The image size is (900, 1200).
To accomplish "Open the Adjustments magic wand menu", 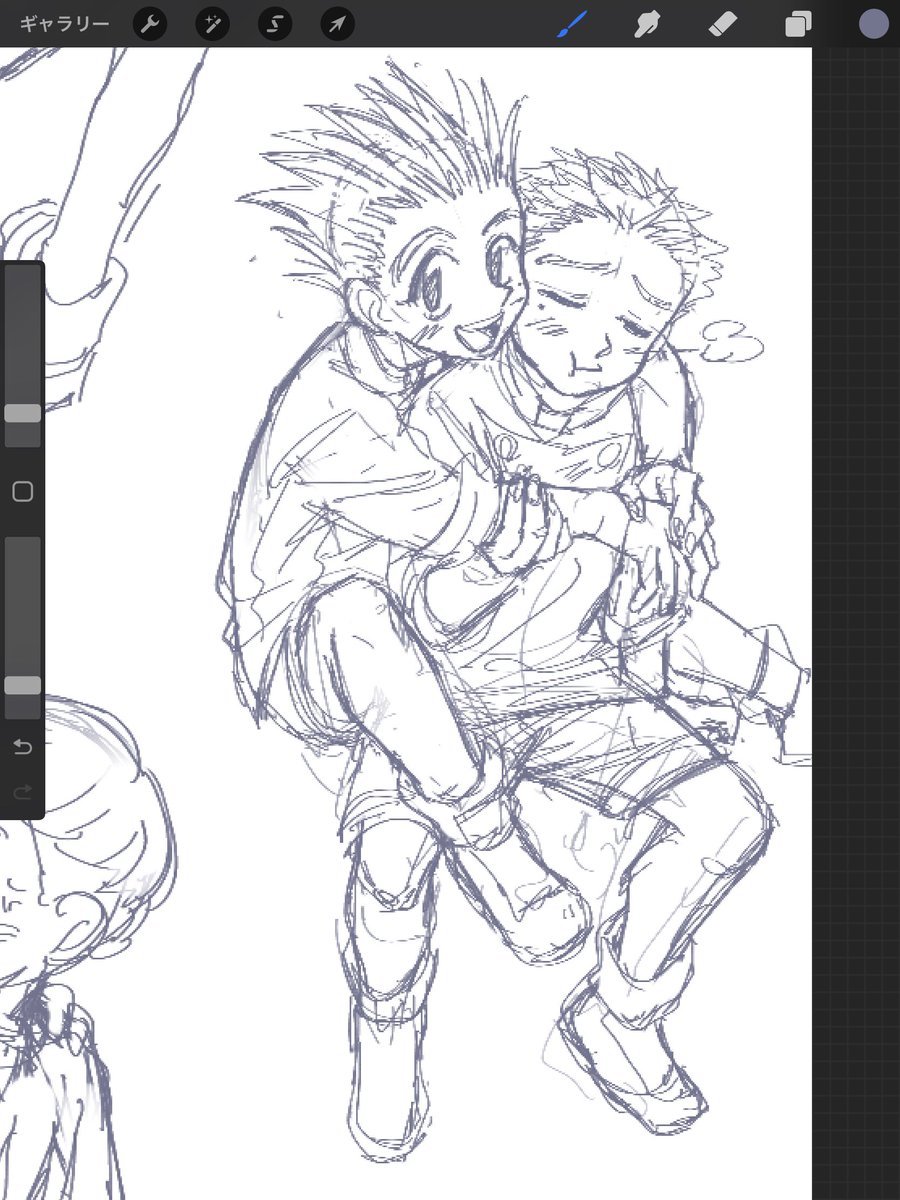I will pyautogui.click(x=212, y=24).
